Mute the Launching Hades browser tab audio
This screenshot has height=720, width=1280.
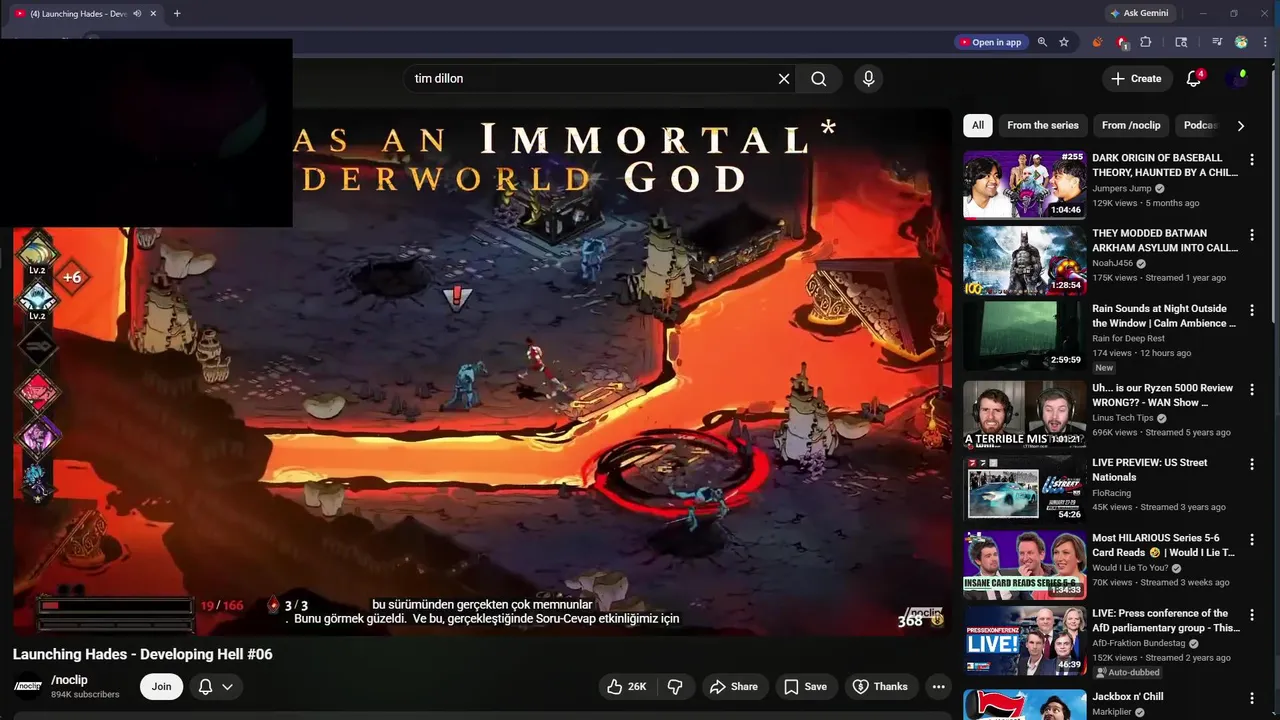point(137,13)
